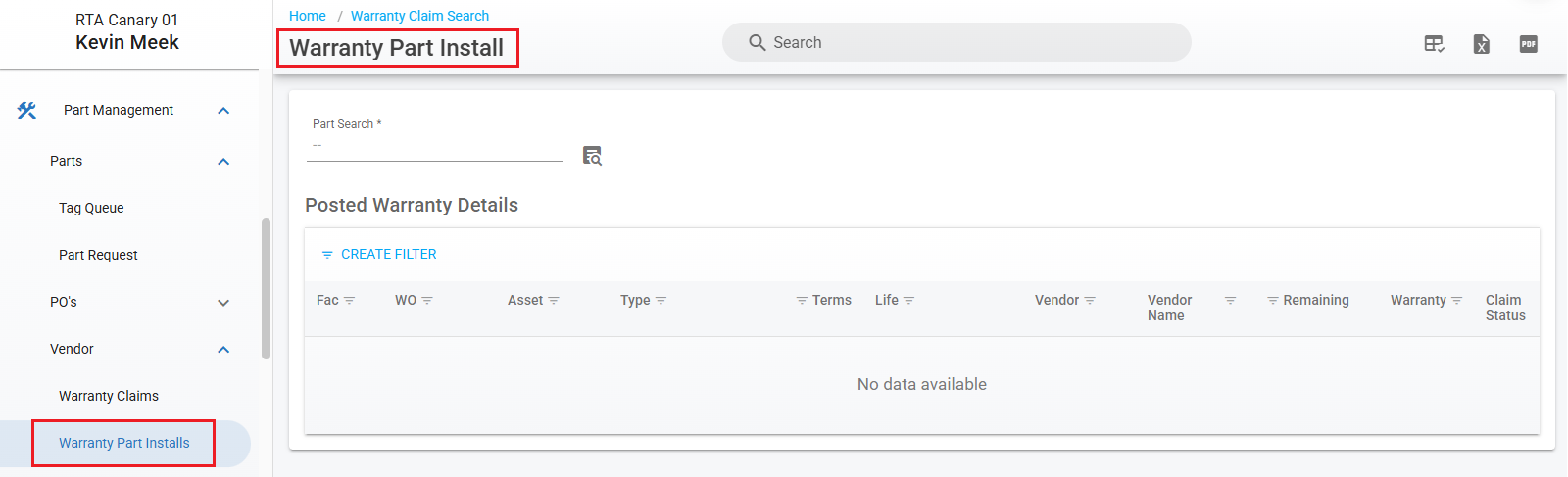Viewport: 1568px width, 477px height.
Task: Collapse the Vendor submenu
Action: click(223, 350)
